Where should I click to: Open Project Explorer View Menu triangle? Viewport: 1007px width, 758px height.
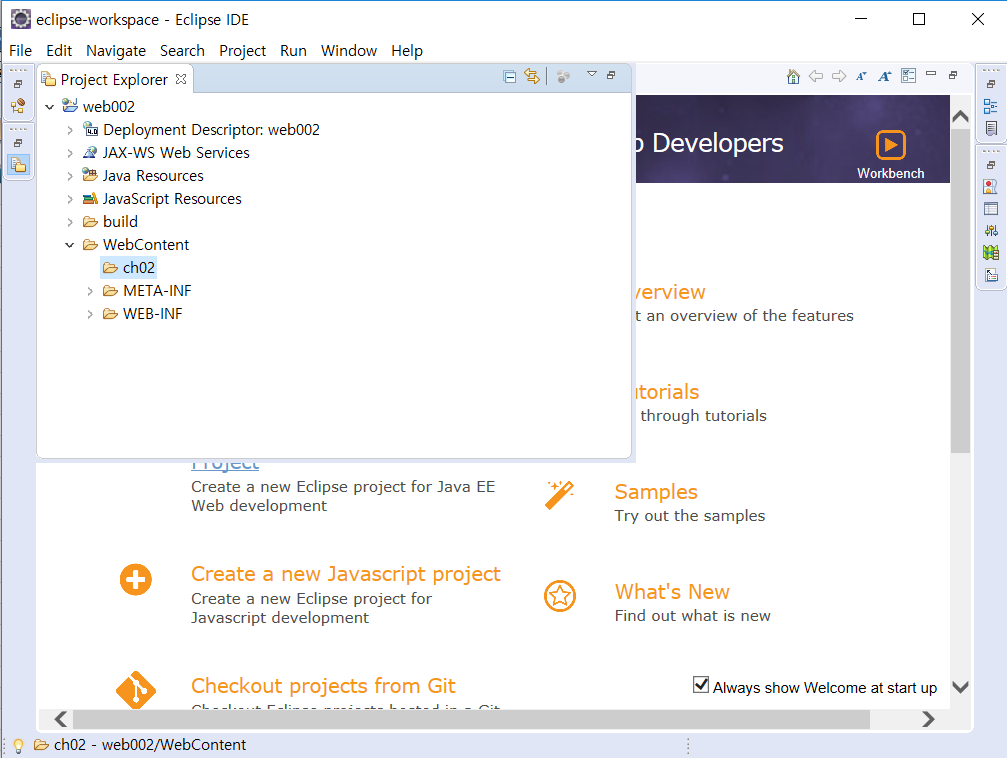click(591, 75)
